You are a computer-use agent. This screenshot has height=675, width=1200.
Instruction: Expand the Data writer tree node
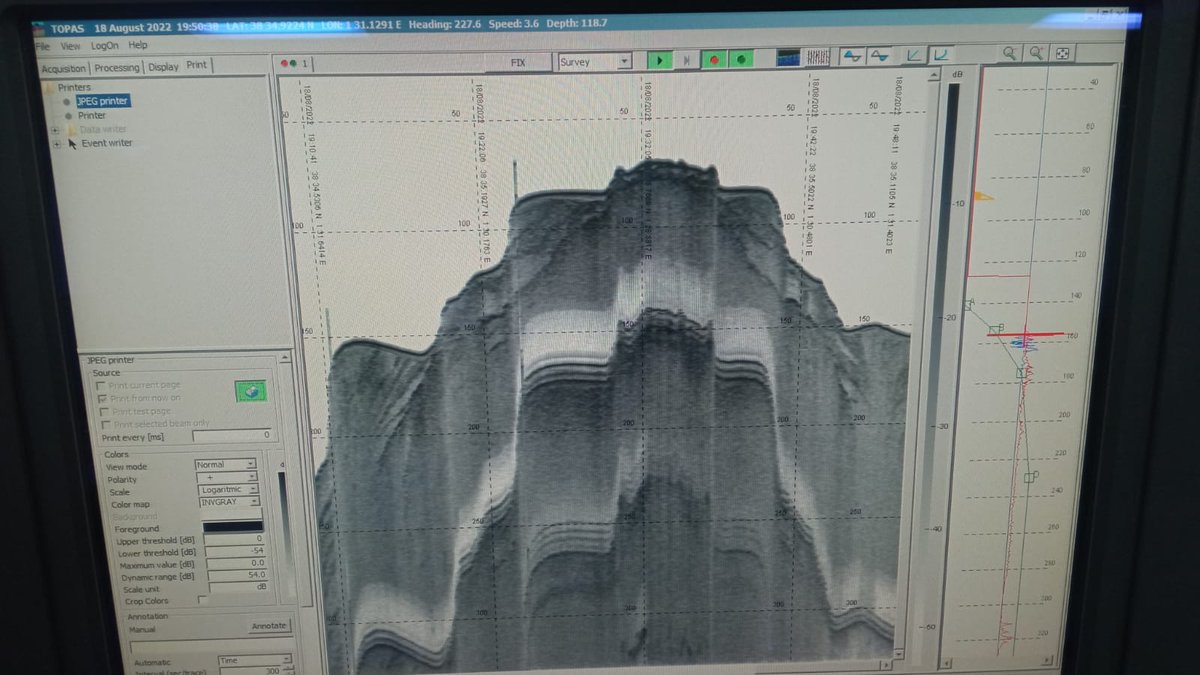click(56, 129)
